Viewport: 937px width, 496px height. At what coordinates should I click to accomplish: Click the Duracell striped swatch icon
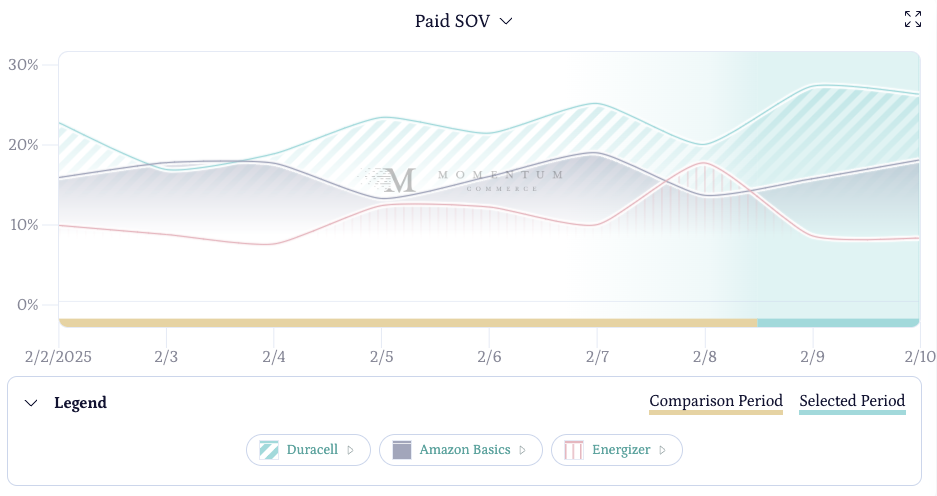(x=269, y=450)
